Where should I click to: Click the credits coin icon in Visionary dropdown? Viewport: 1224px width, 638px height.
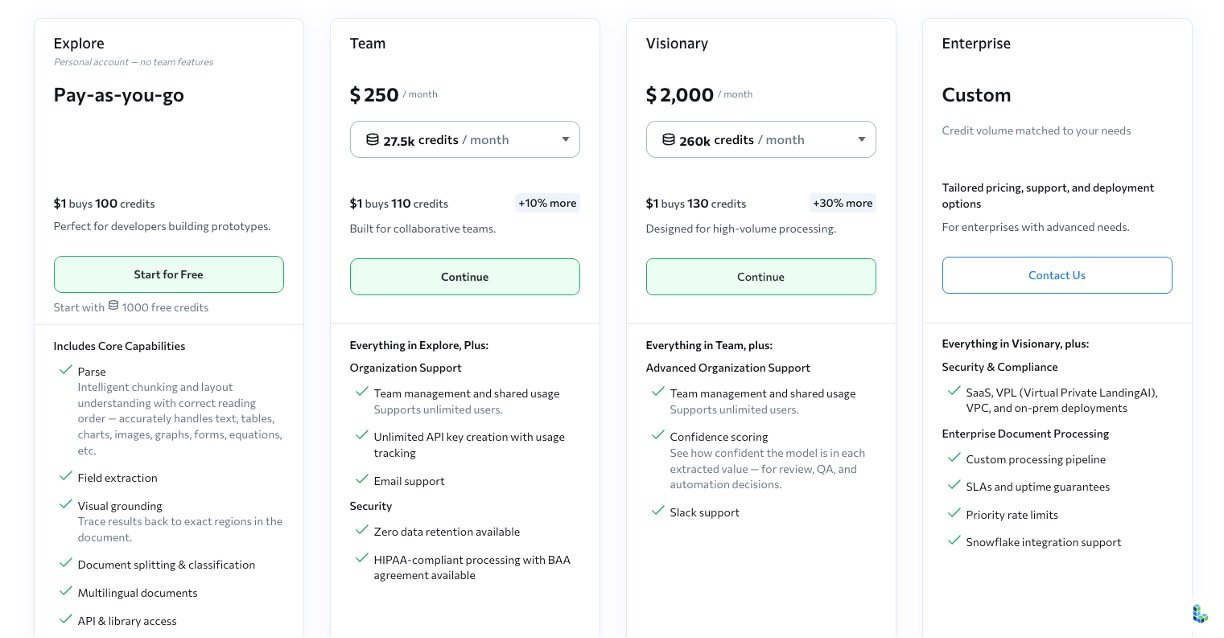668,140
